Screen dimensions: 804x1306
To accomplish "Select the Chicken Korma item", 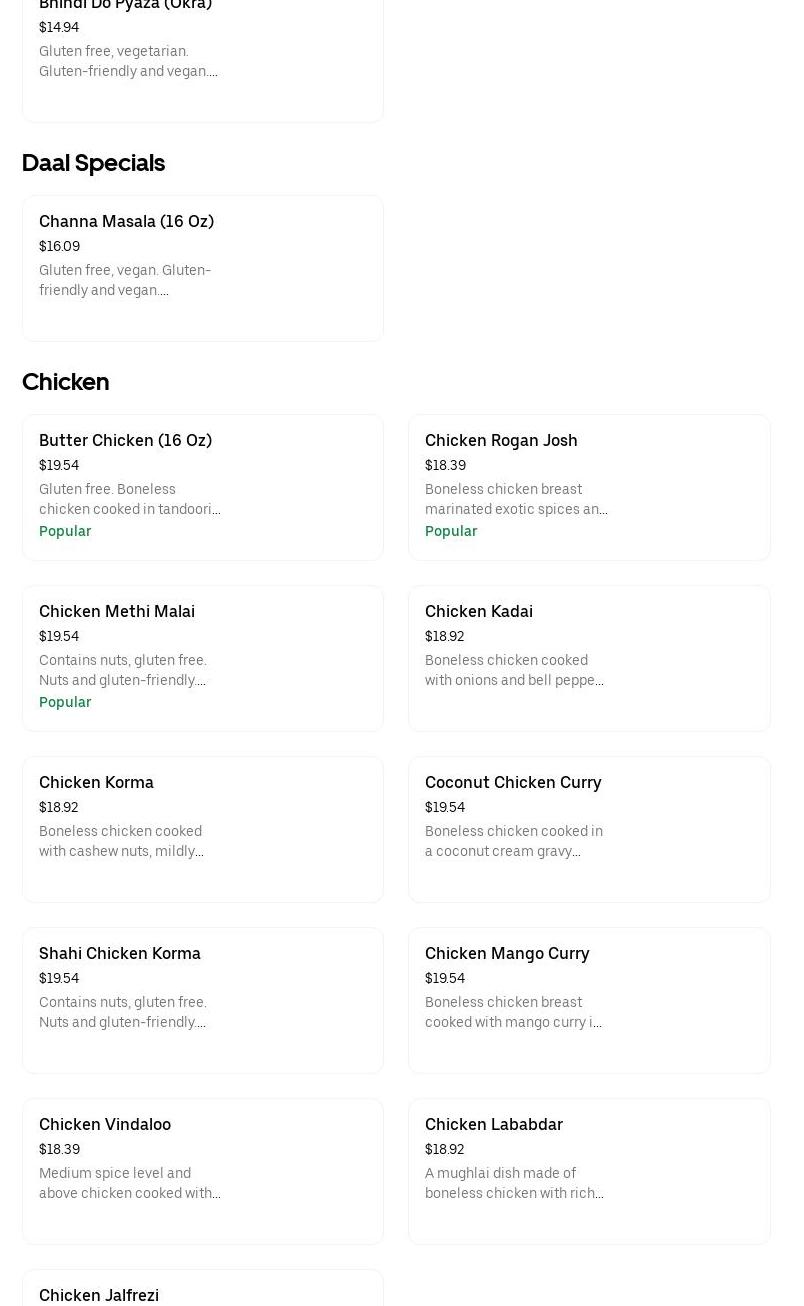I will (x=202, y=829).
